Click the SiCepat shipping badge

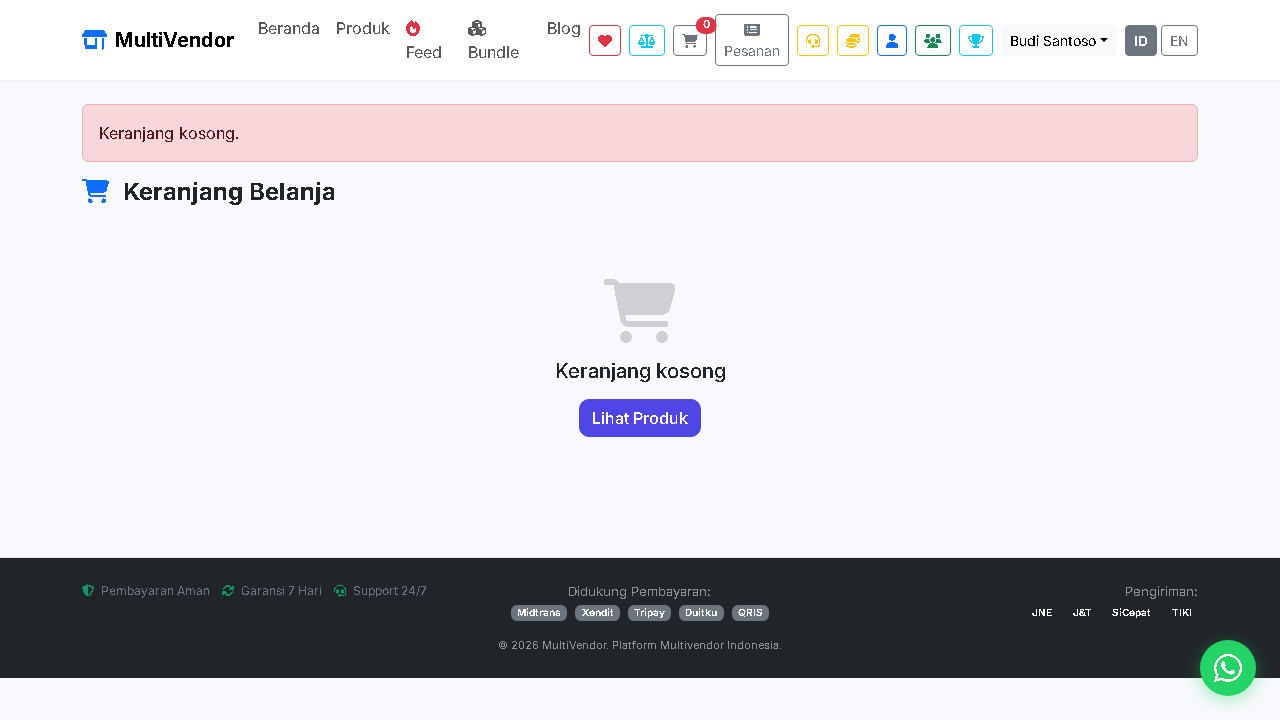click(1131, 613)
